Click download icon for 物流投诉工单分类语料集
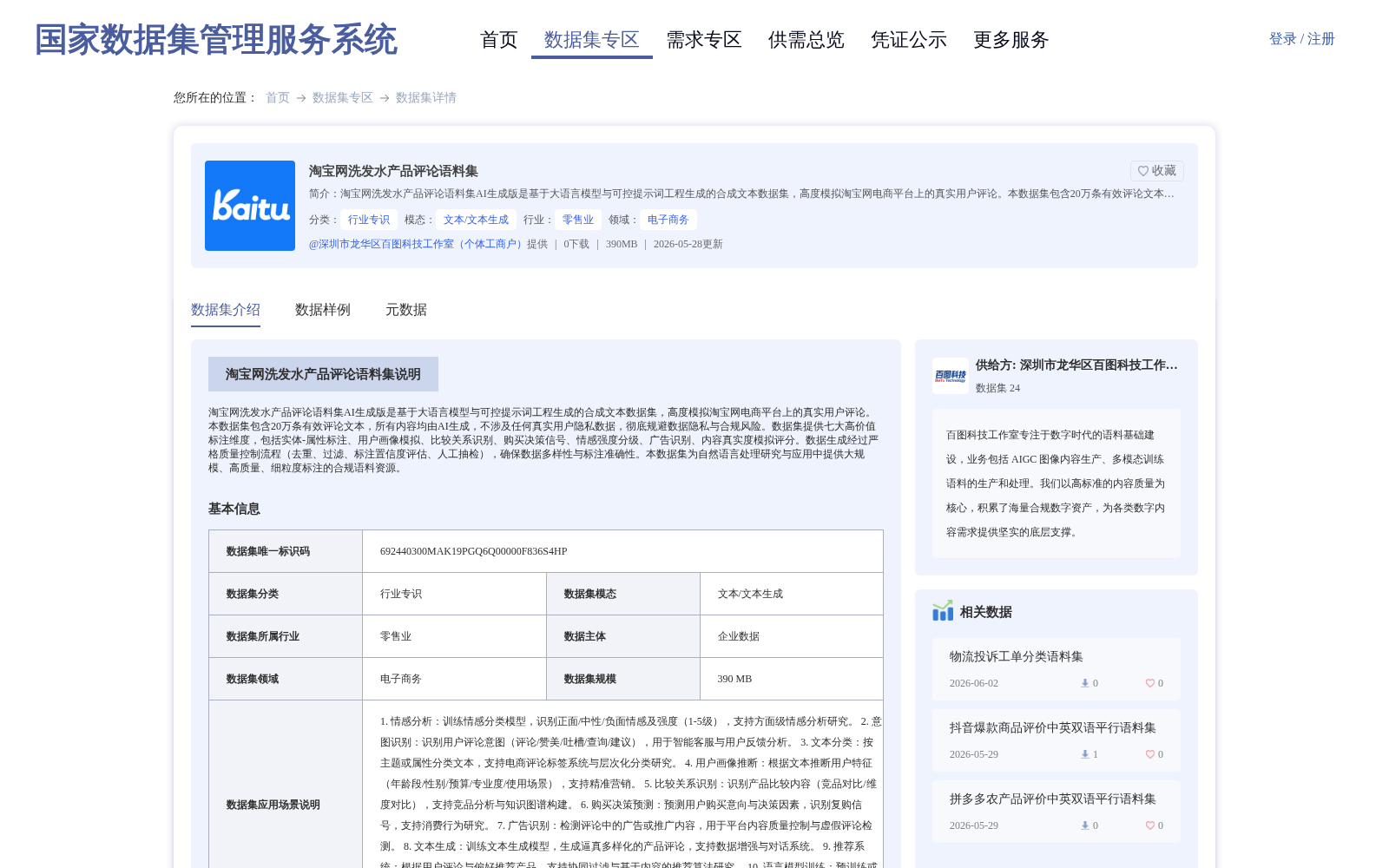Image resolution: width=1389 pixels, height=868 pixels. 1084,683
